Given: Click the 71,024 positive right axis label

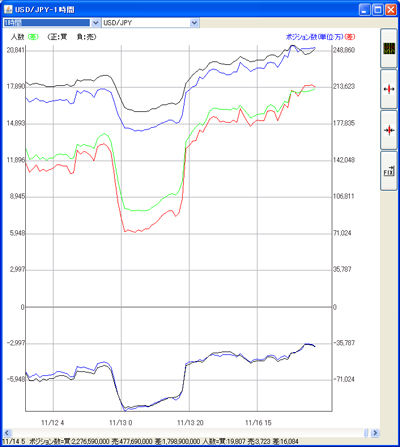Looking at the screenshot, I should pyautogui.click(x=342, y=233).
